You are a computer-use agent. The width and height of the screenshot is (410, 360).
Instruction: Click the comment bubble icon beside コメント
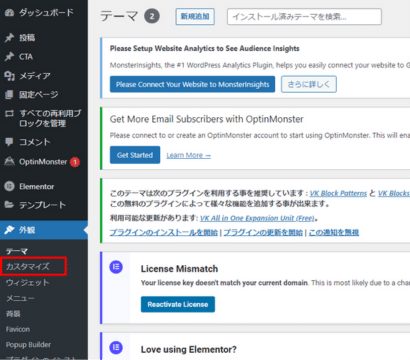(x=9, y=142)
